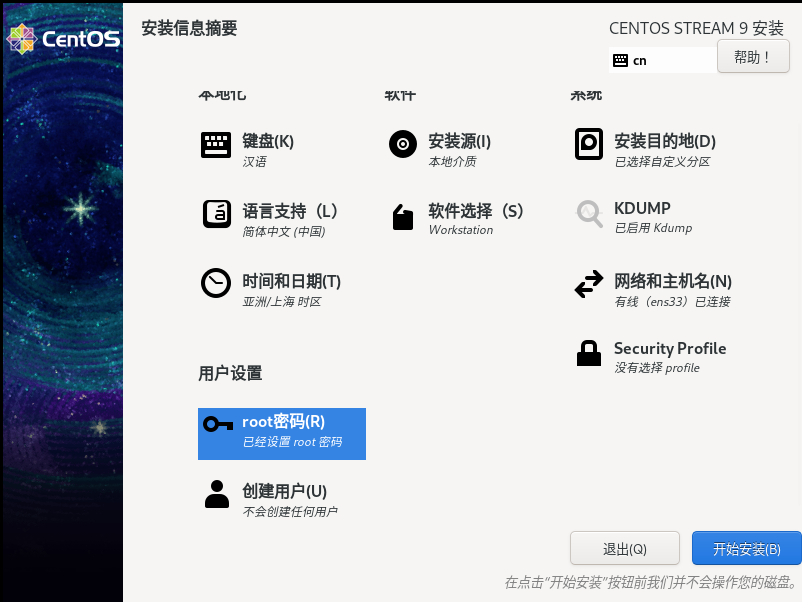Open the Security Profile lock icon
The width and height of the screenshot is (802, 602).
click(589, 353)
